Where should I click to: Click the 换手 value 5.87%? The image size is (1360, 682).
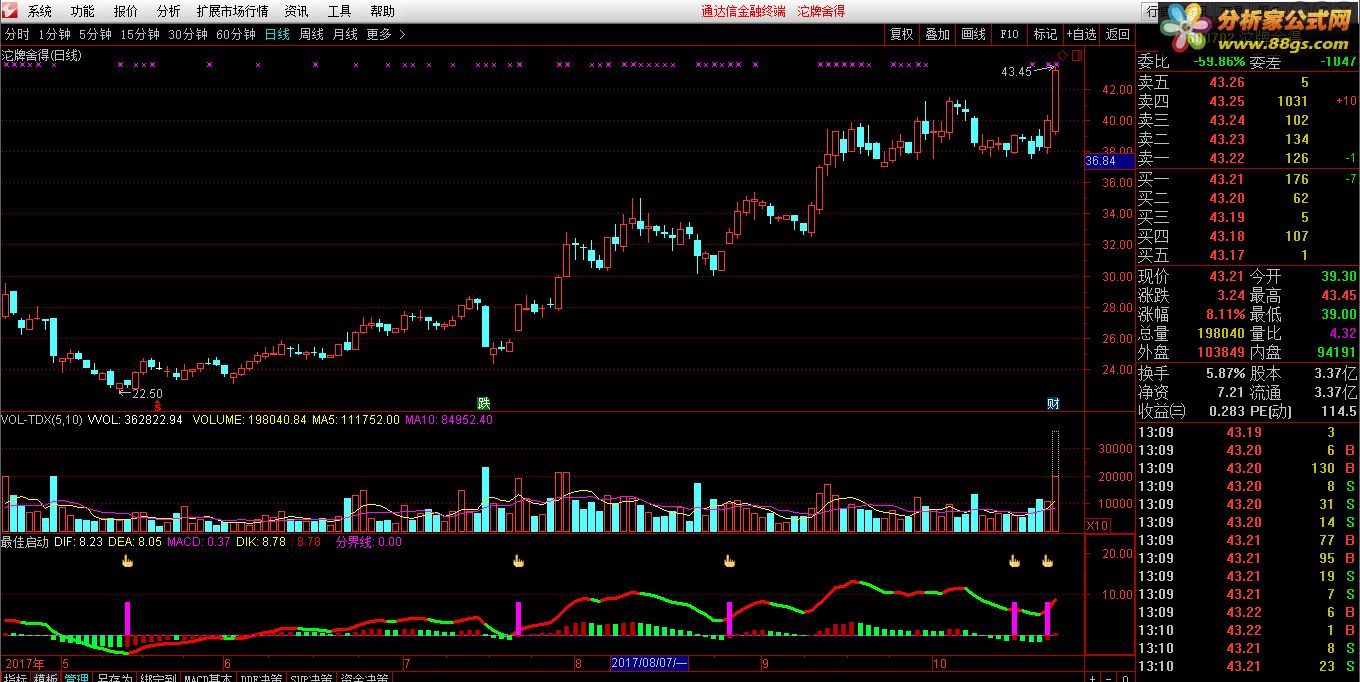click(1225, 372)
